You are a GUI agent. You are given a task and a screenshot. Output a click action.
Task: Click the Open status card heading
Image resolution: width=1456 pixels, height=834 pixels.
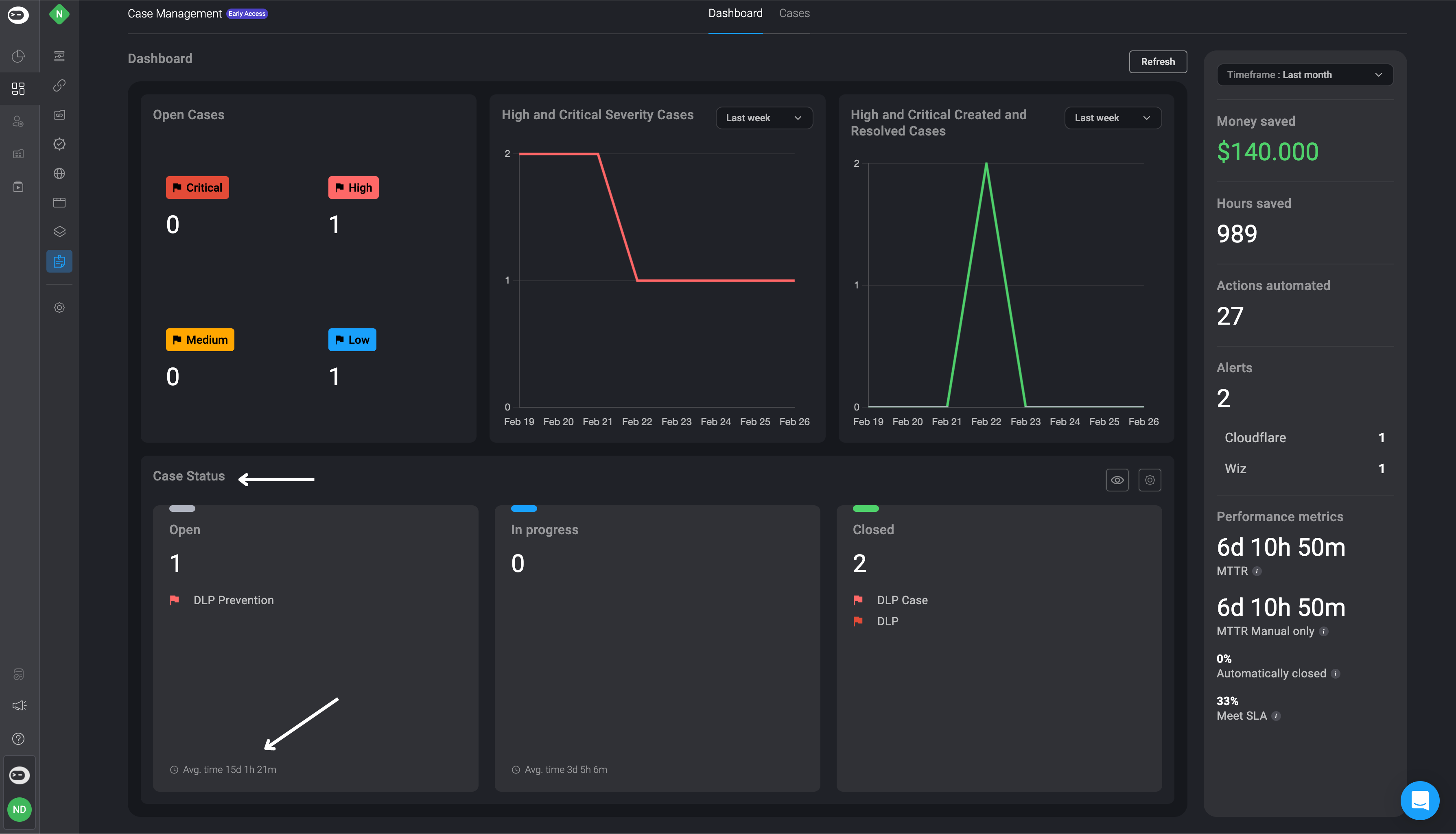pyautogui.click(x=184, y=530)
